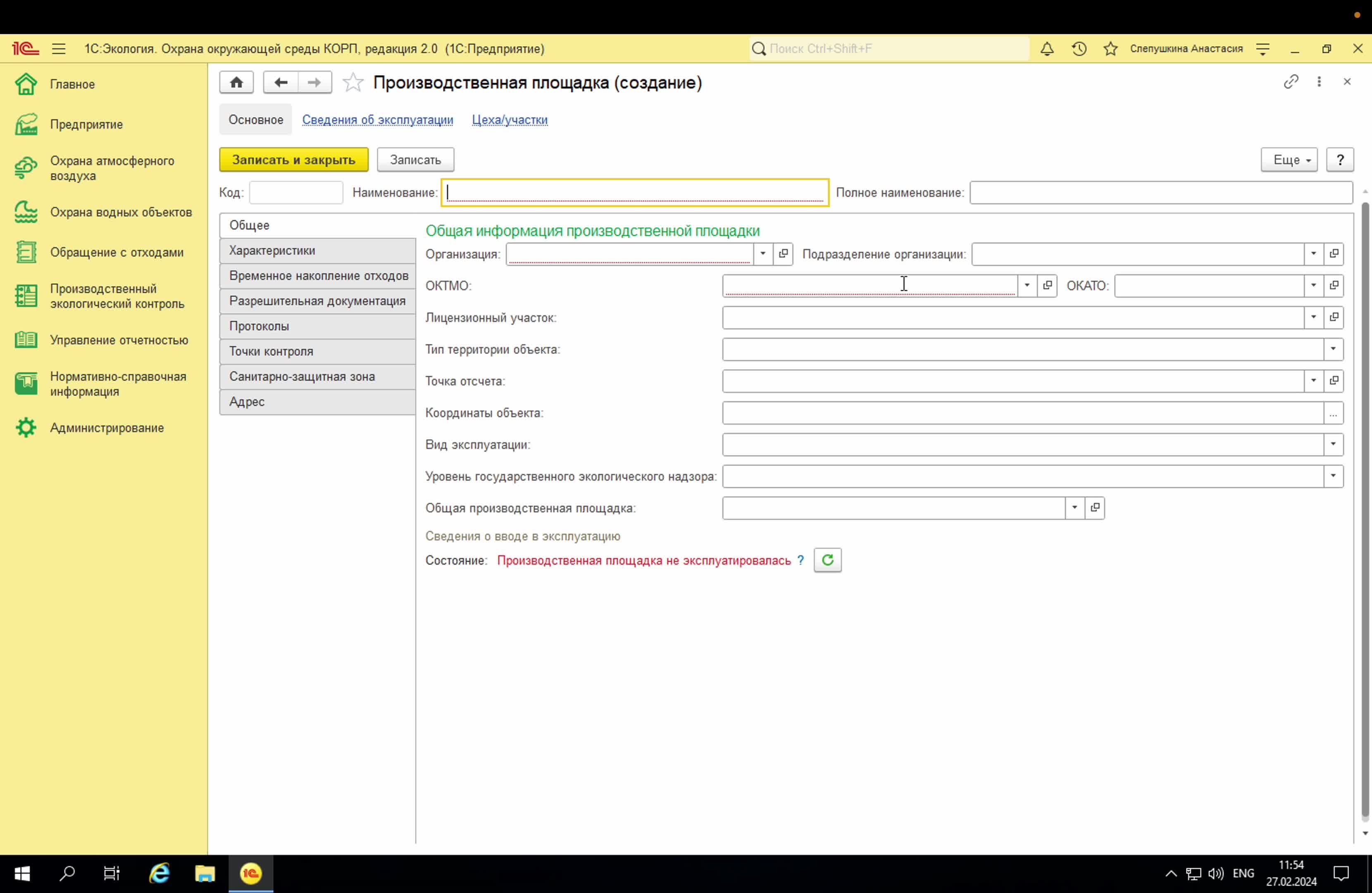
Task: Click Записать и закрыть button
Action: (293, 160)
